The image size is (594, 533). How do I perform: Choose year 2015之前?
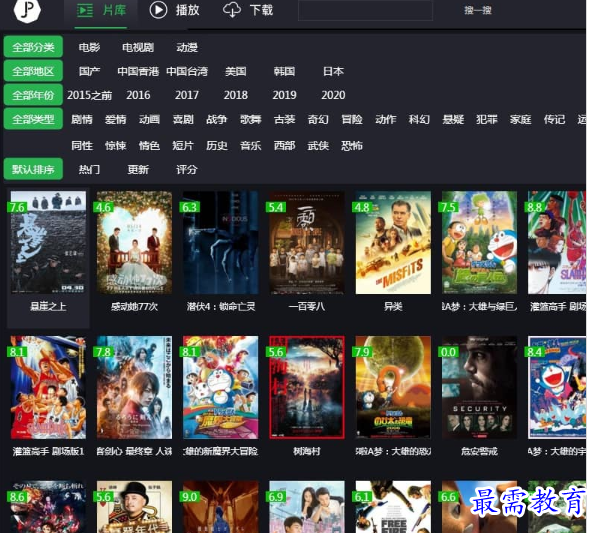click(x=89, y=95)
